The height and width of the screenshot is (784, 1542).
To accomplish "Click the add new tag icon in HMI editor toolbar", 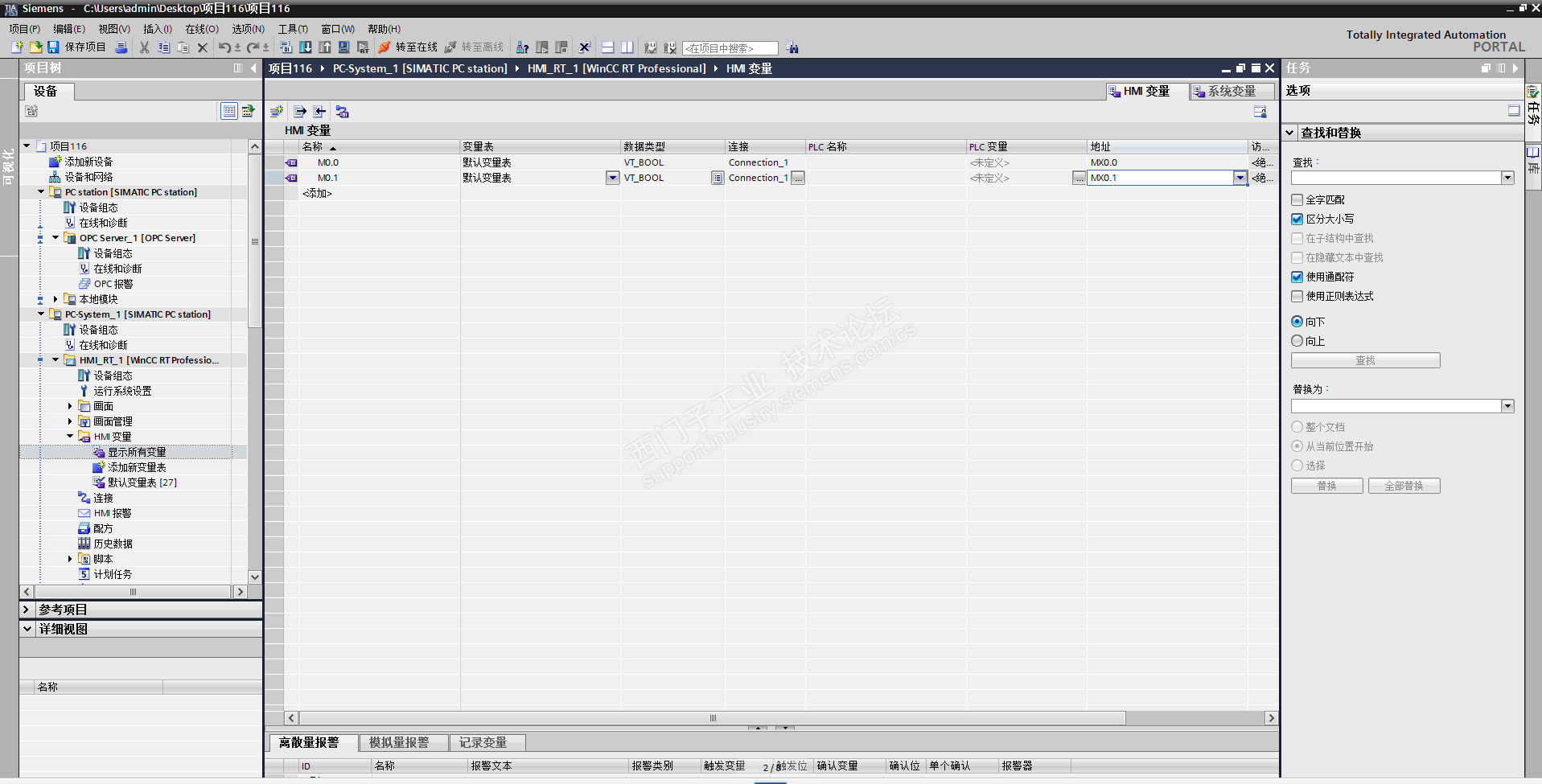I will pos(277,112).
